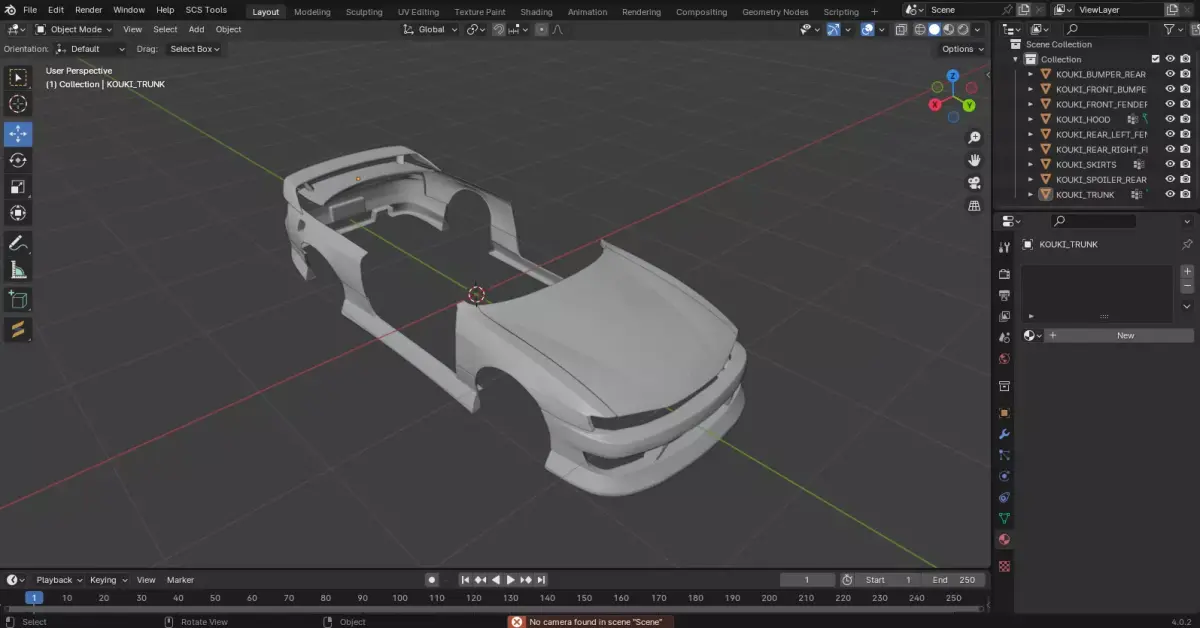Viewport: 1200px width, 628px height.
Task: Open the Orientation Default dropdown
Action: pos(91,48)
